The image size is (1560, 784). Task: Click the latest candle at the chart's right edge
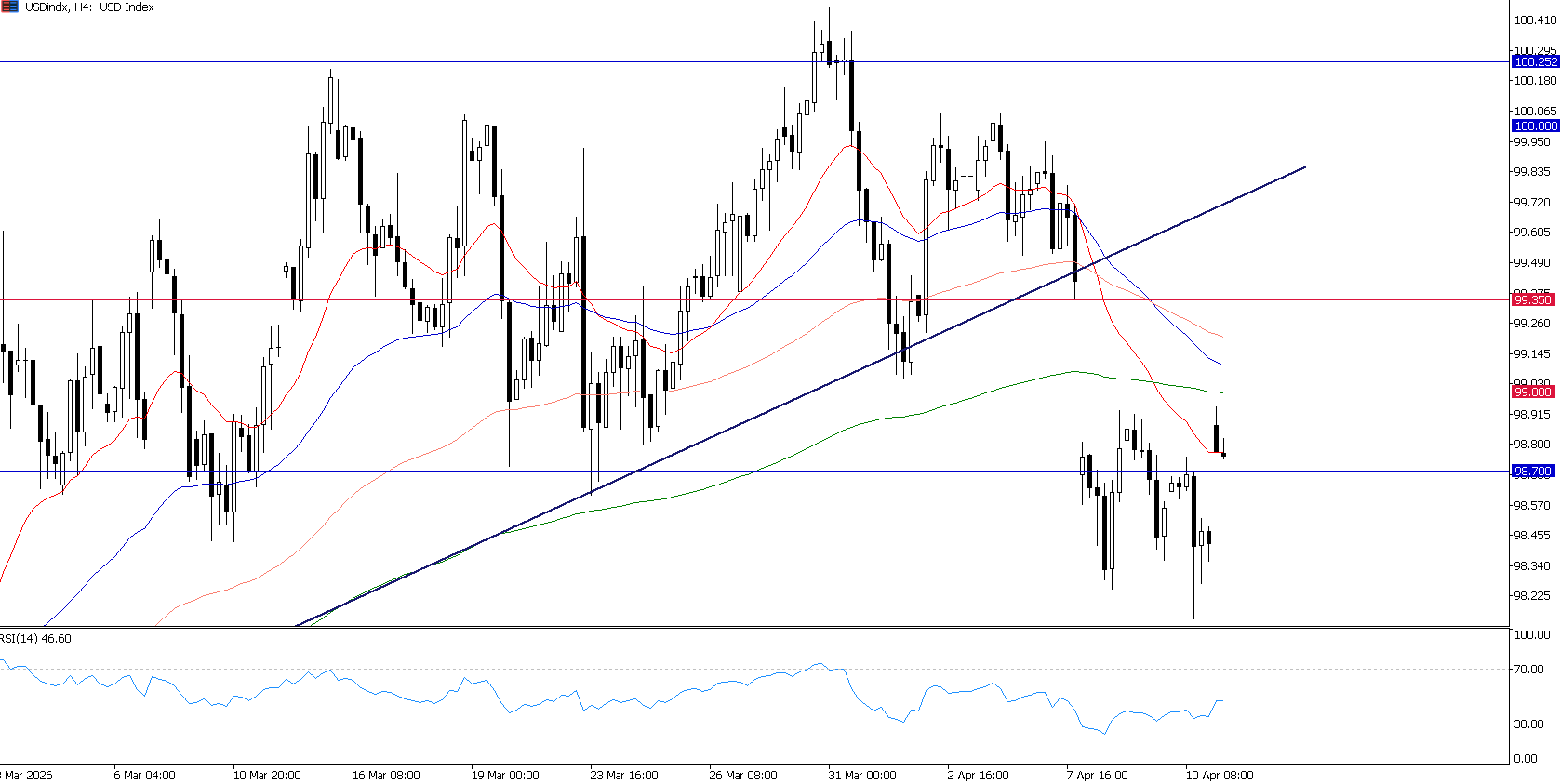click(x=1223, y=453)
